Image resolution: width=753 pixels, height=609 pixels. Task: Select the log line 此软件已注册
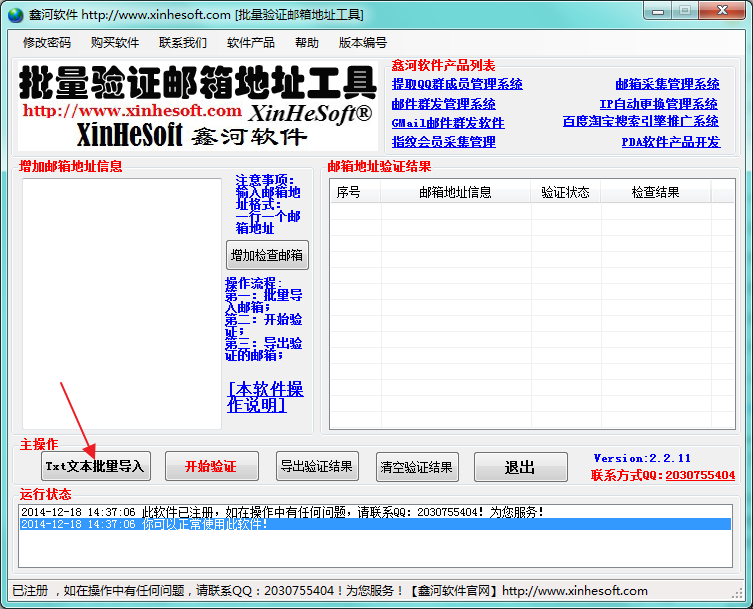376,512
